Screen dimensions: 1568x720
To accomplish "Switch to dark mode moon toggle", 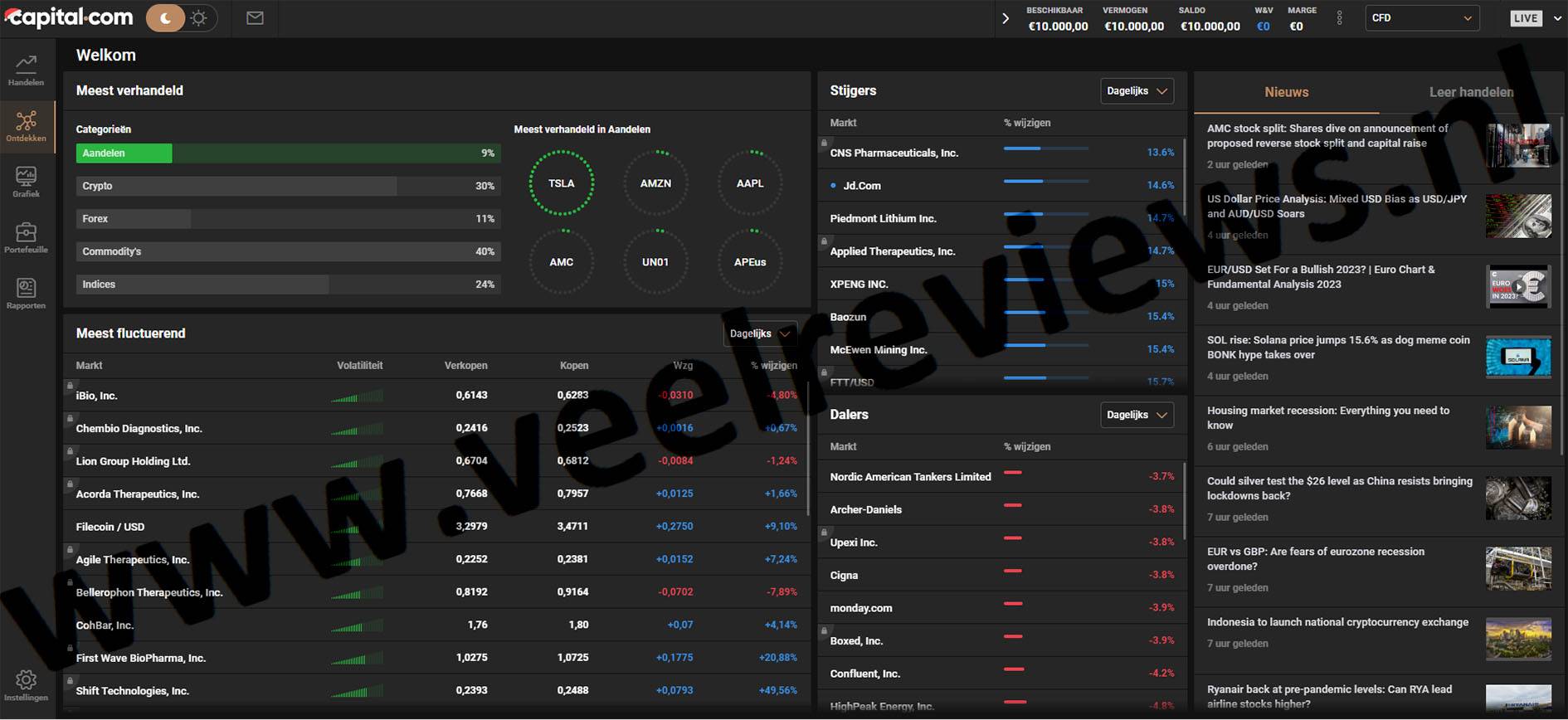I will pos(166,18).
